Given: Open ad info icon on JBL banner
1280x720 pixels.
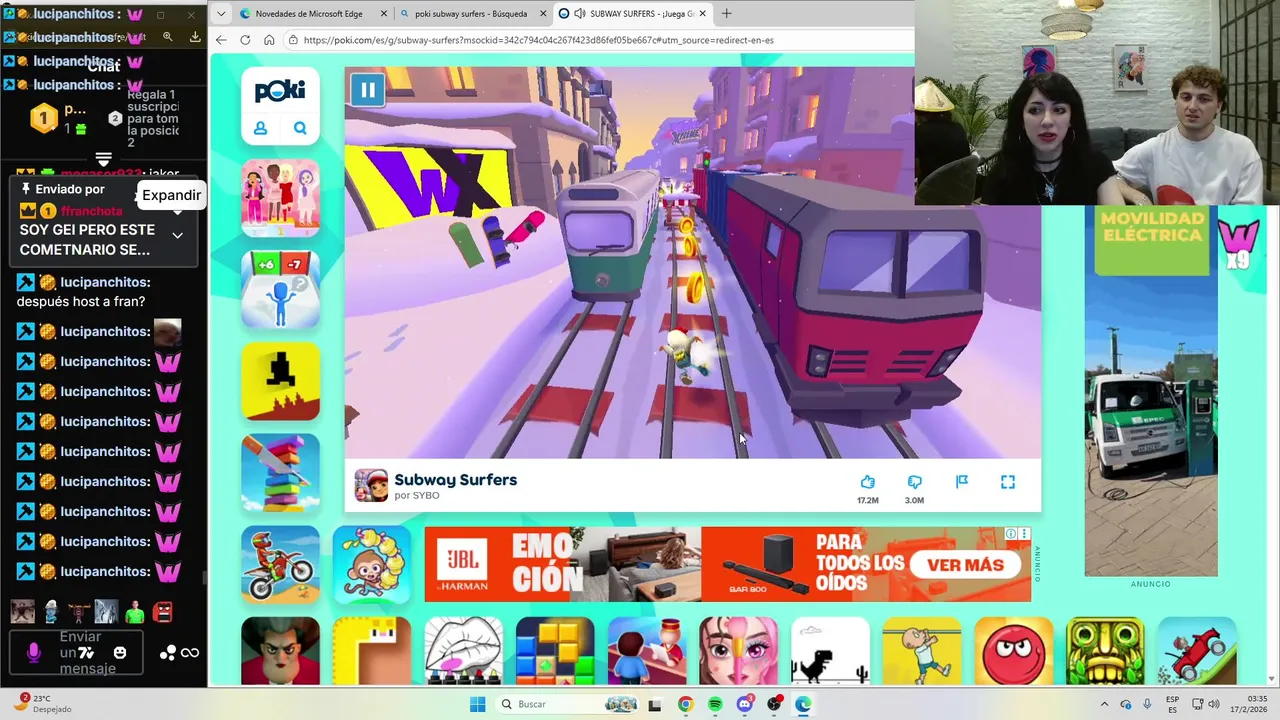Looking at the screenshot, I should point(1012,534).
